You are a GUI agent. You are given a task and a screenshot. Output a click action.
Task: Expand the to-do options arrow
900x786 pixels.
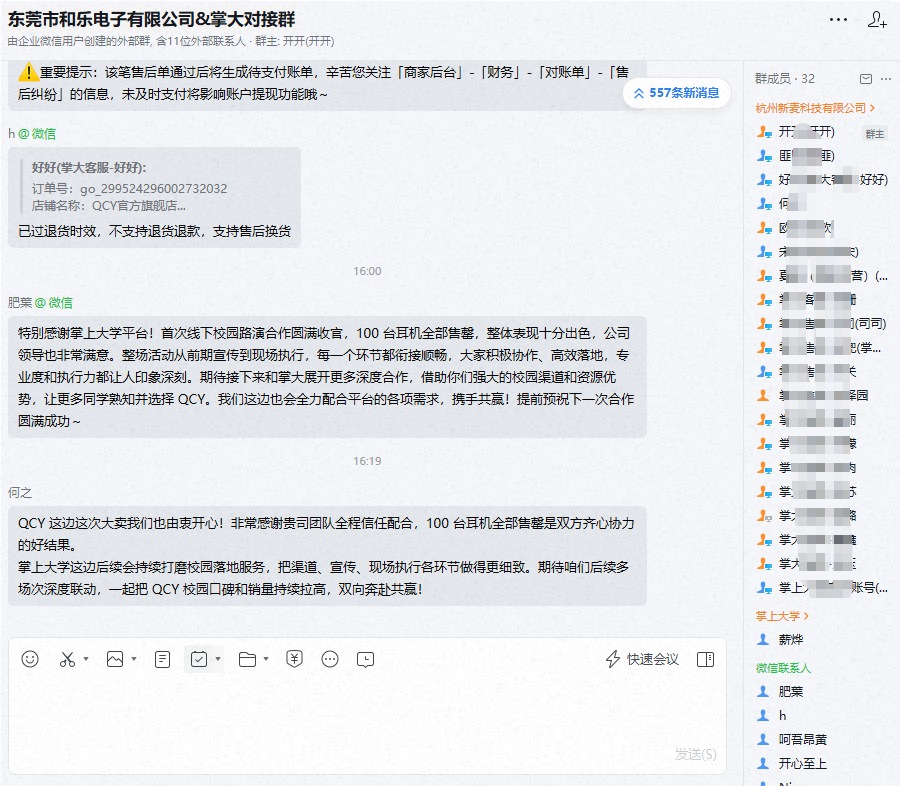(x=218, y=659)
